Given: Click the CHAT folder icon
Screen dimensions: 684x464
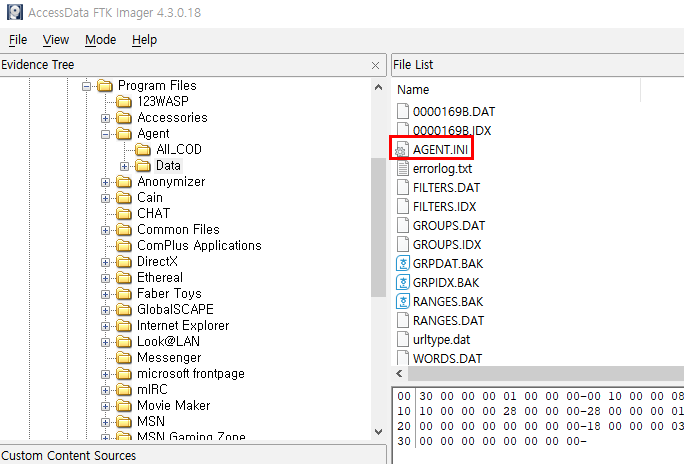Looking at the screenshot, I should [124, 214].
